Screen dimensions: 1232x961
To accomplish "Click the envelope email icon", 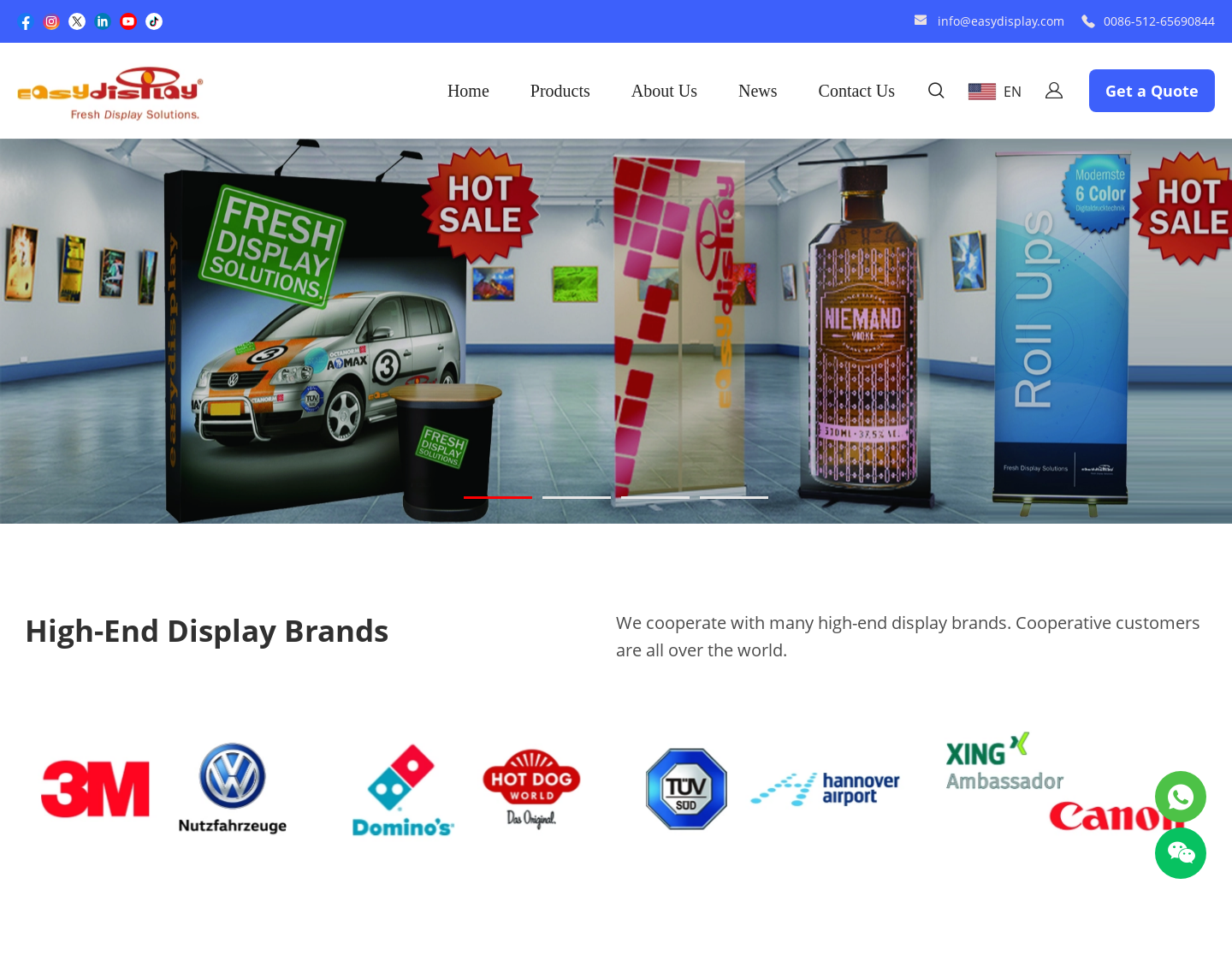I will click(921, 21).
